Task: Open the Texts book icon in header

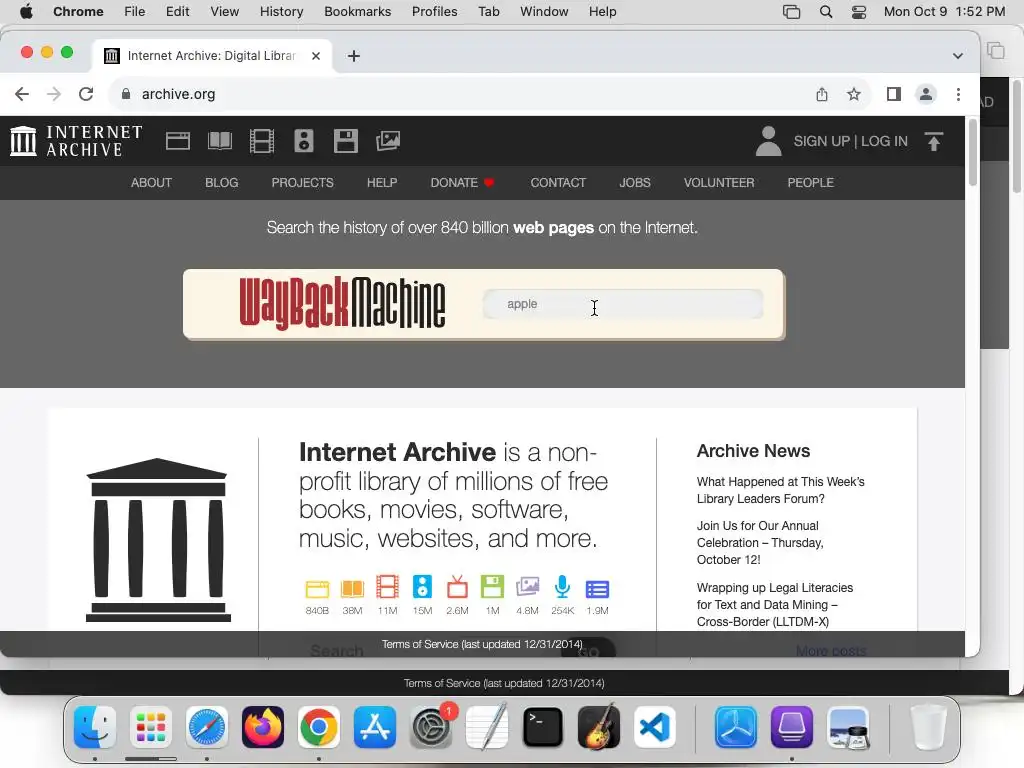Action: [220, 141]
